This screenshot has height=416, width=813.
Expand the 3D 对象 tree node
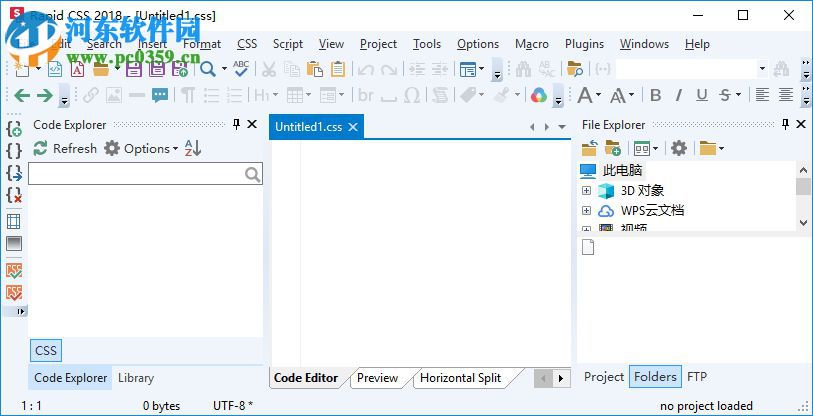tap(586, 190)
